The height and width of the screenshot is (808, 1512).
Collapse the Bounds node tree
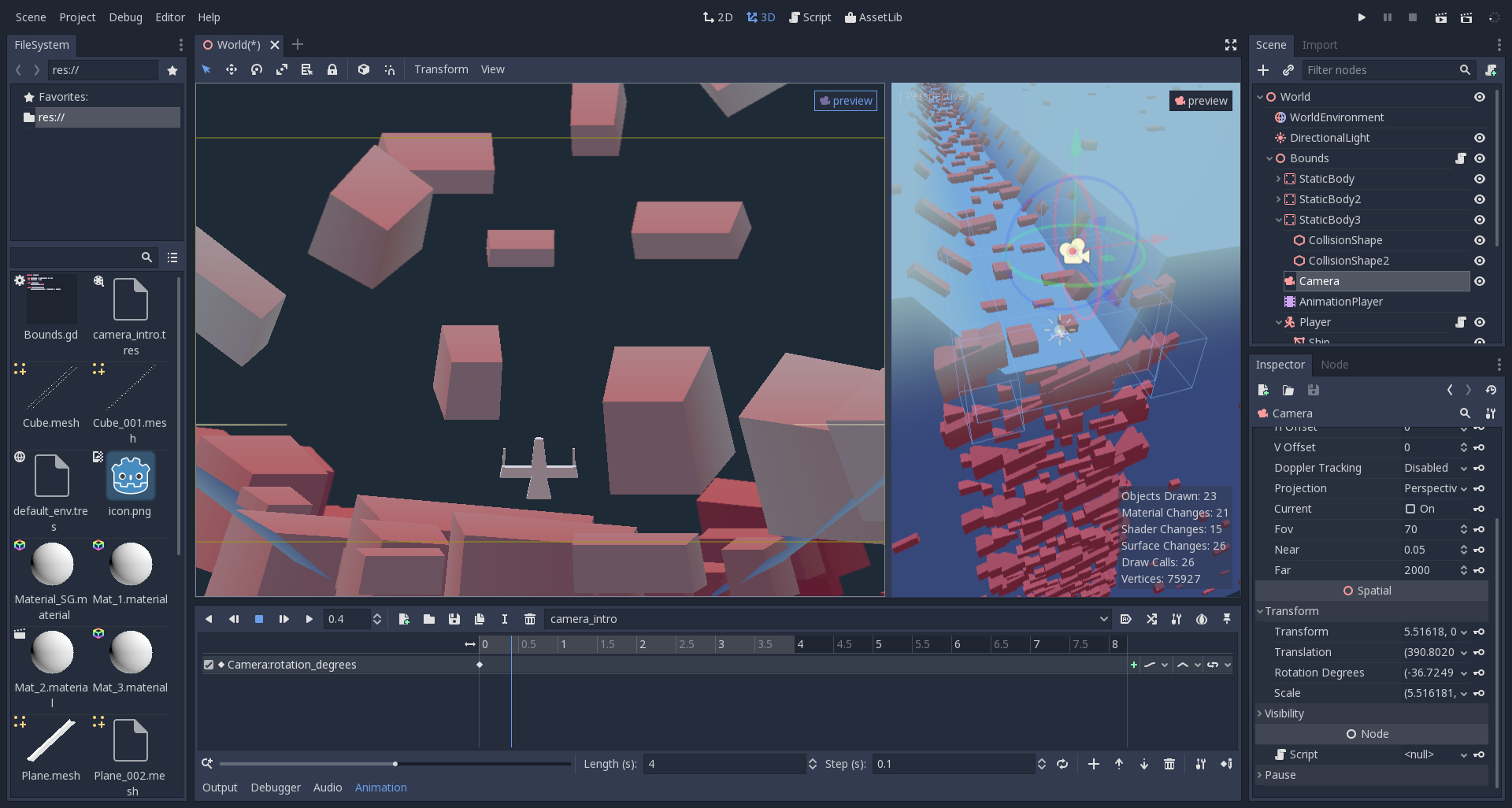[1269, 158]
